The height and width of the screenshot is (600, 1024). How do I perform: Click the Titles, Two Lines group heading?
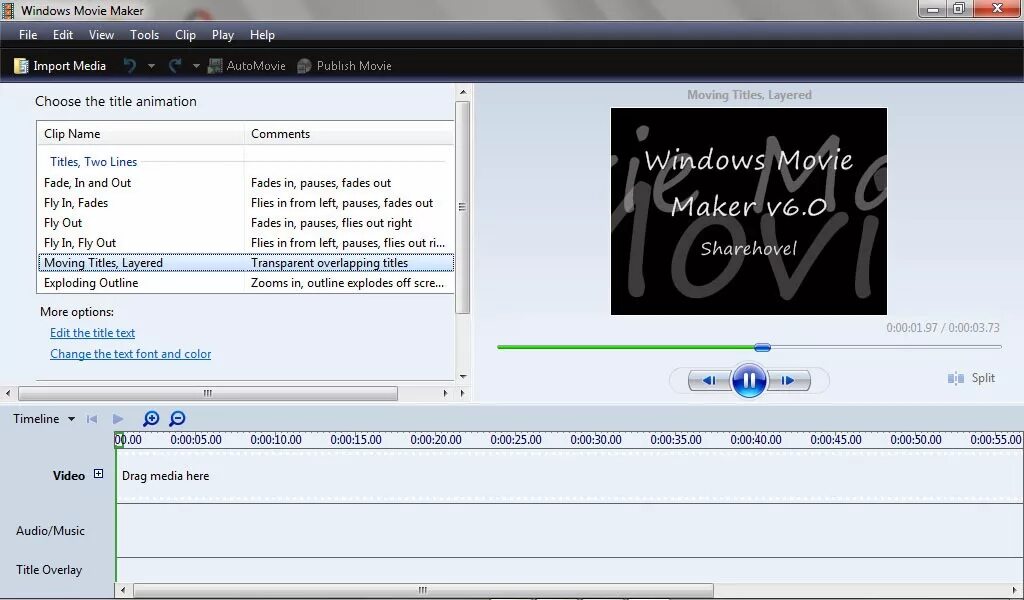coord(93,162)
